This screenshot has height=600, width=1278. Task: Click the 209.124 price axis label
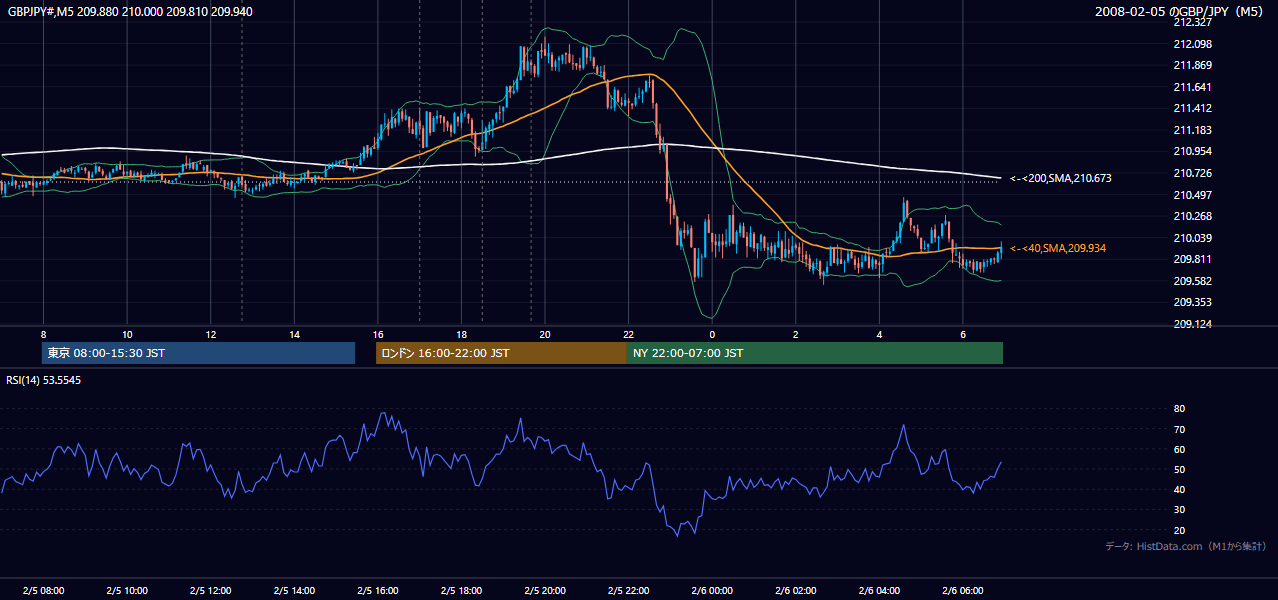point(1192,324)
